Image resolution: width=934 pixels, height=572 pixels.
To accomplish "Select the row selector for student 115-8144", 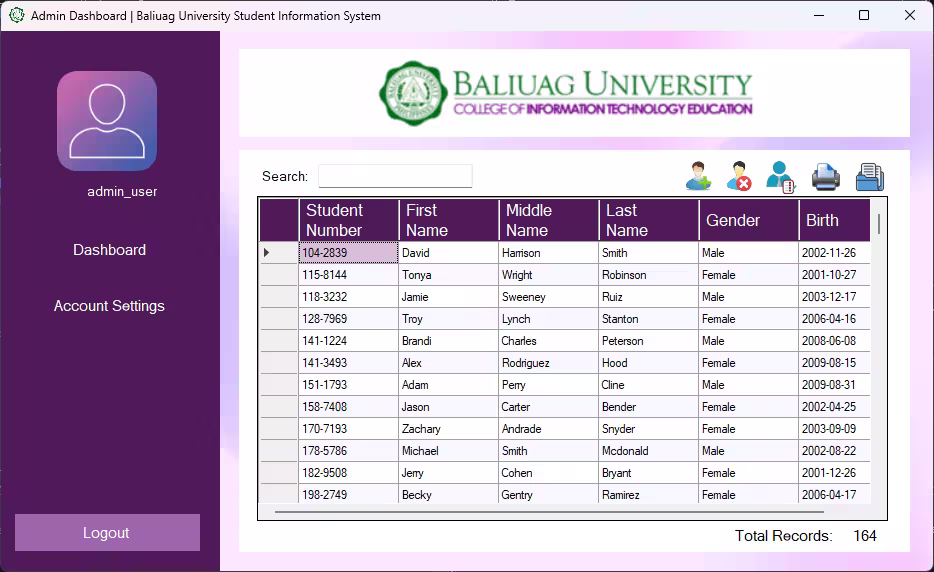I will [x=279, y=275].
